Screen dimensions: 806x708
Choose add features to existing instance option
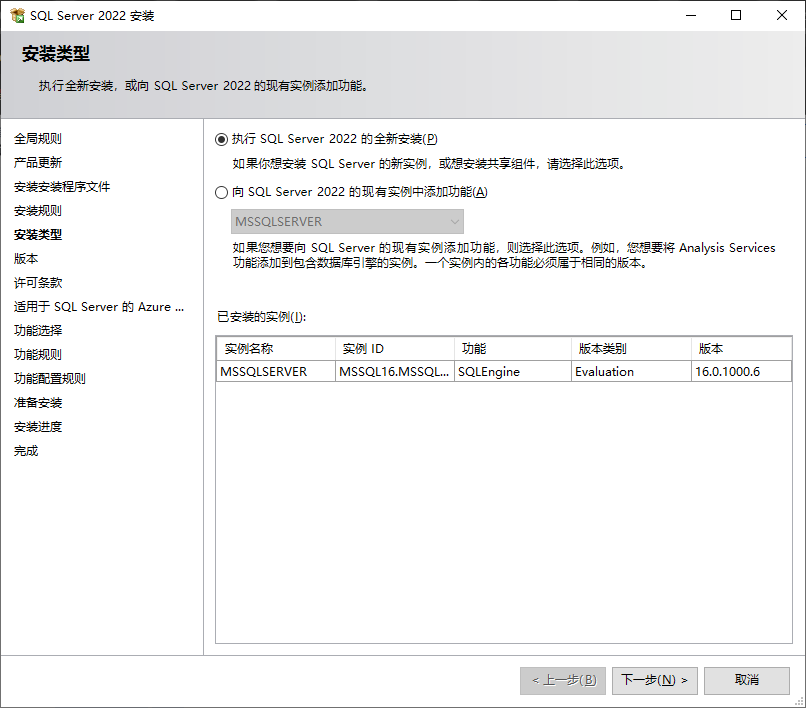pyautogui.click(x=222, y=192)
